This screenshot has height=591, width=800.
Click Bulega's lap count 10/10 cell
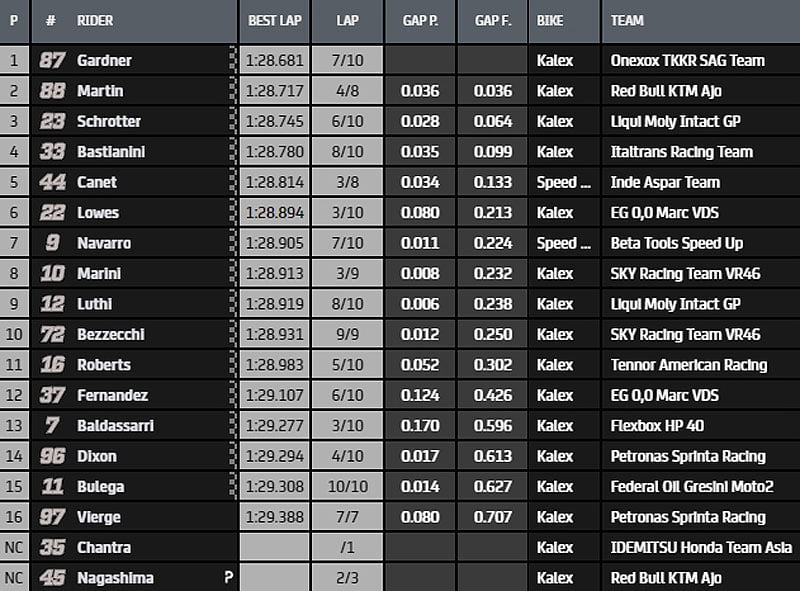(x=347, y=487)
